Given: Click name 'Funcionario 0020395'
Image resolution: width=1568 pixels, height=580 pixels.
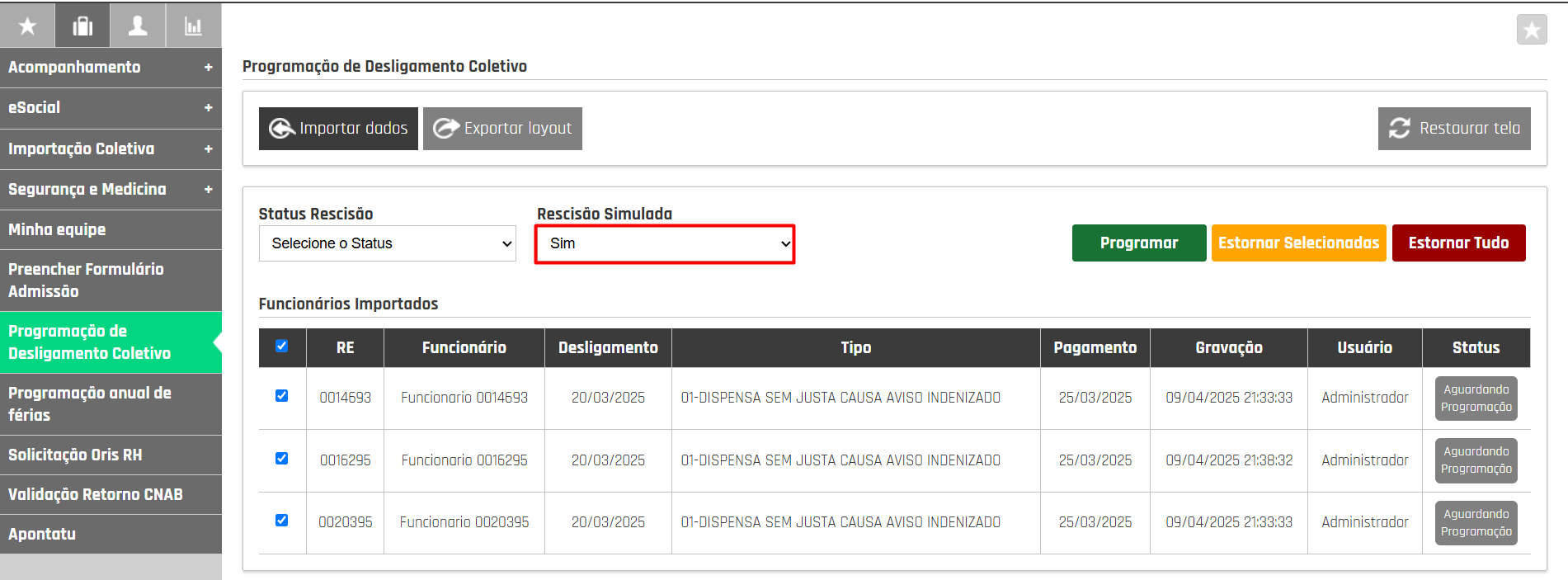Looking at the screenshot, I should click(464, 522).
